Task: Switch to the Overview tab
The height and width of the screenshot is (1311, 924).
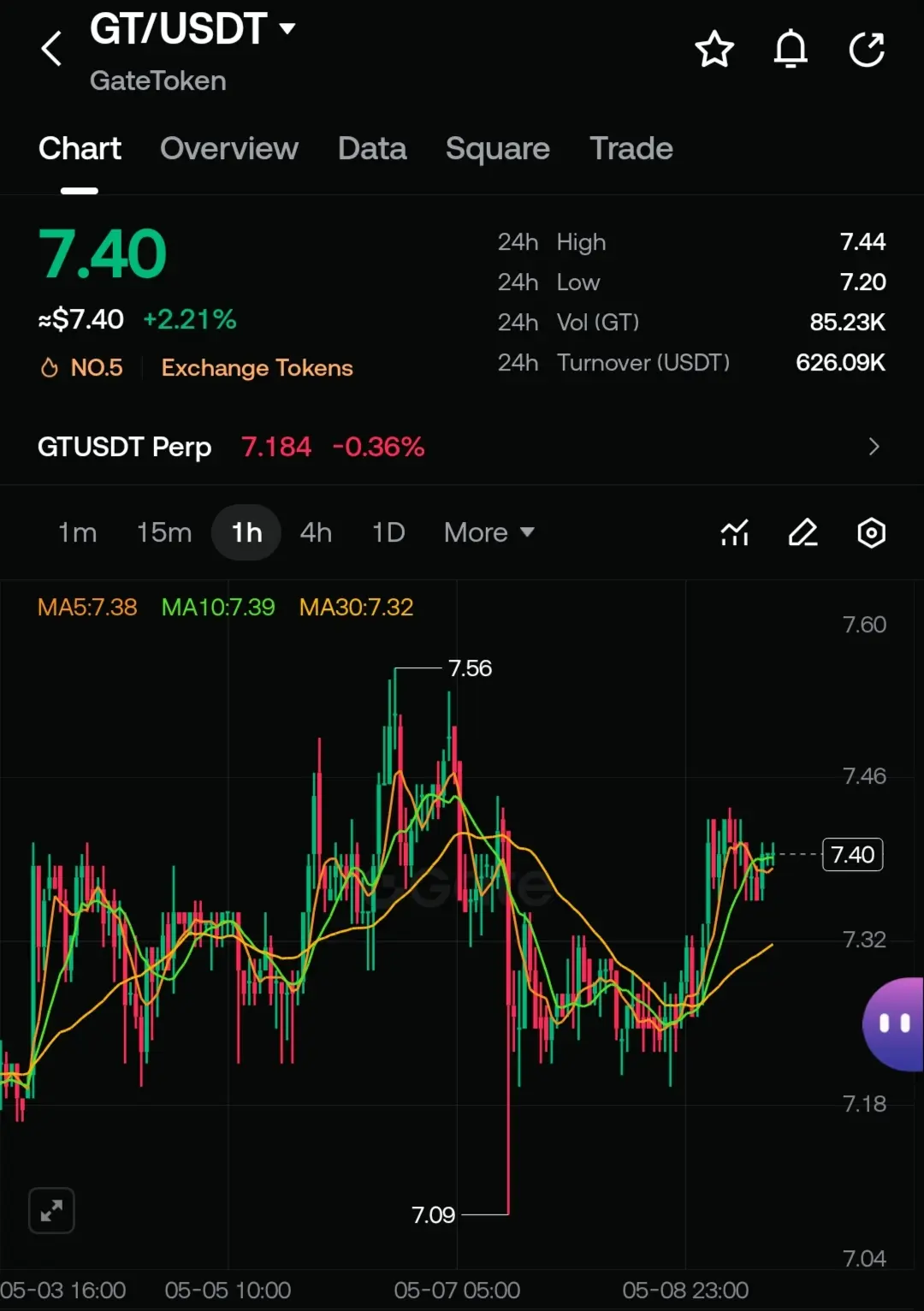Action: tap(229, 149)
